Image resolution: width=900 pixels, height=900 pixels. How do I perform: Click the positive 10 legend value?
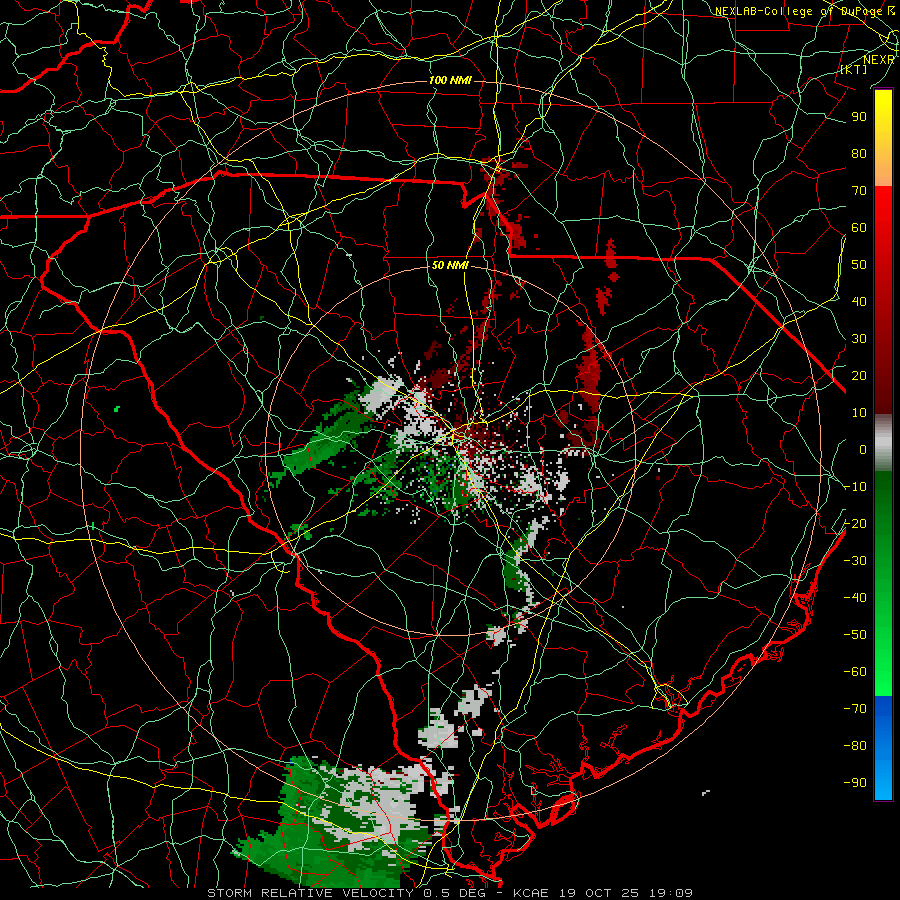(x=859, y=413)
